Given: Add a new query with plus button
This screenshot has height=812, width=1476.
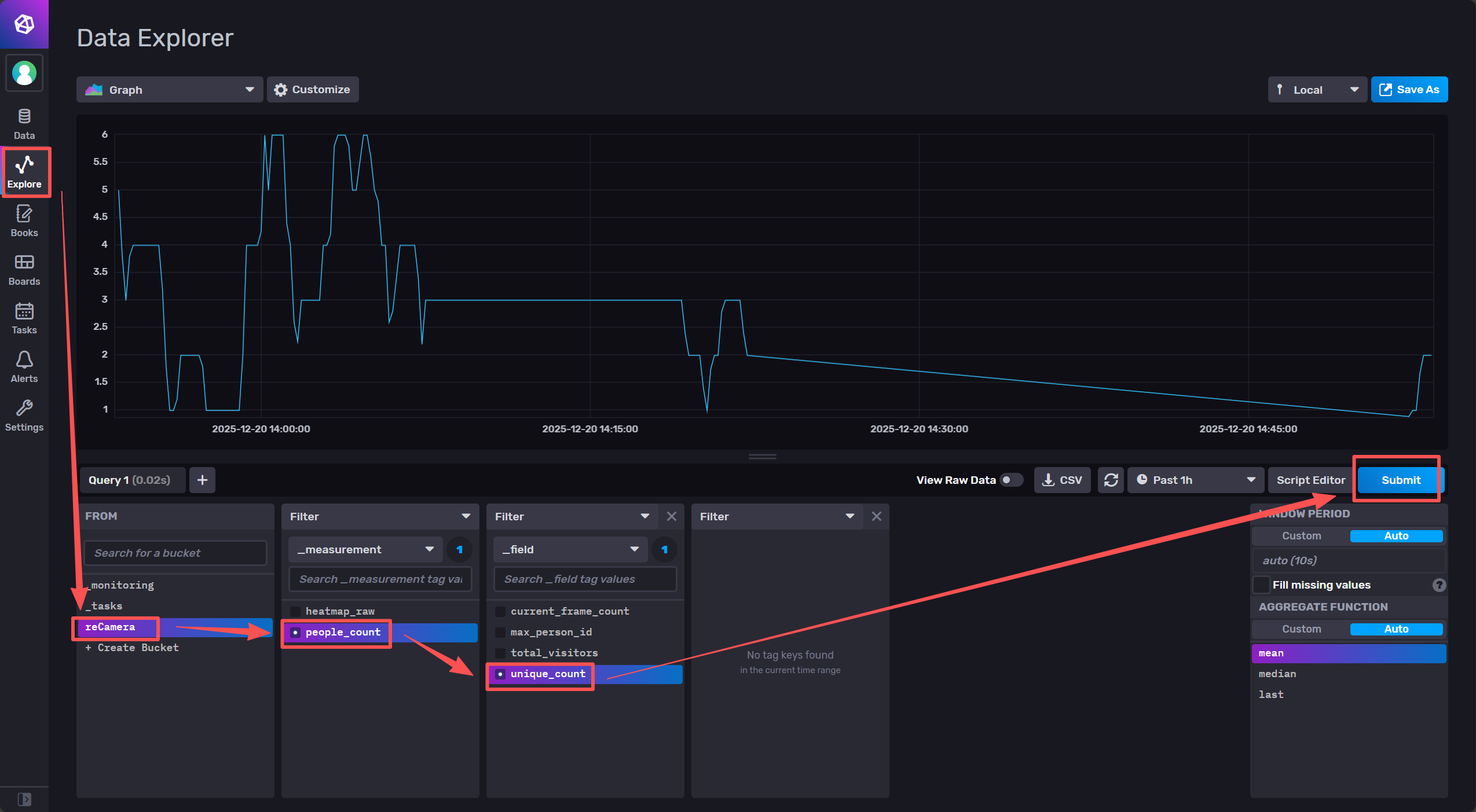Looking at the screenshot, I should click(x=202, y=480).
